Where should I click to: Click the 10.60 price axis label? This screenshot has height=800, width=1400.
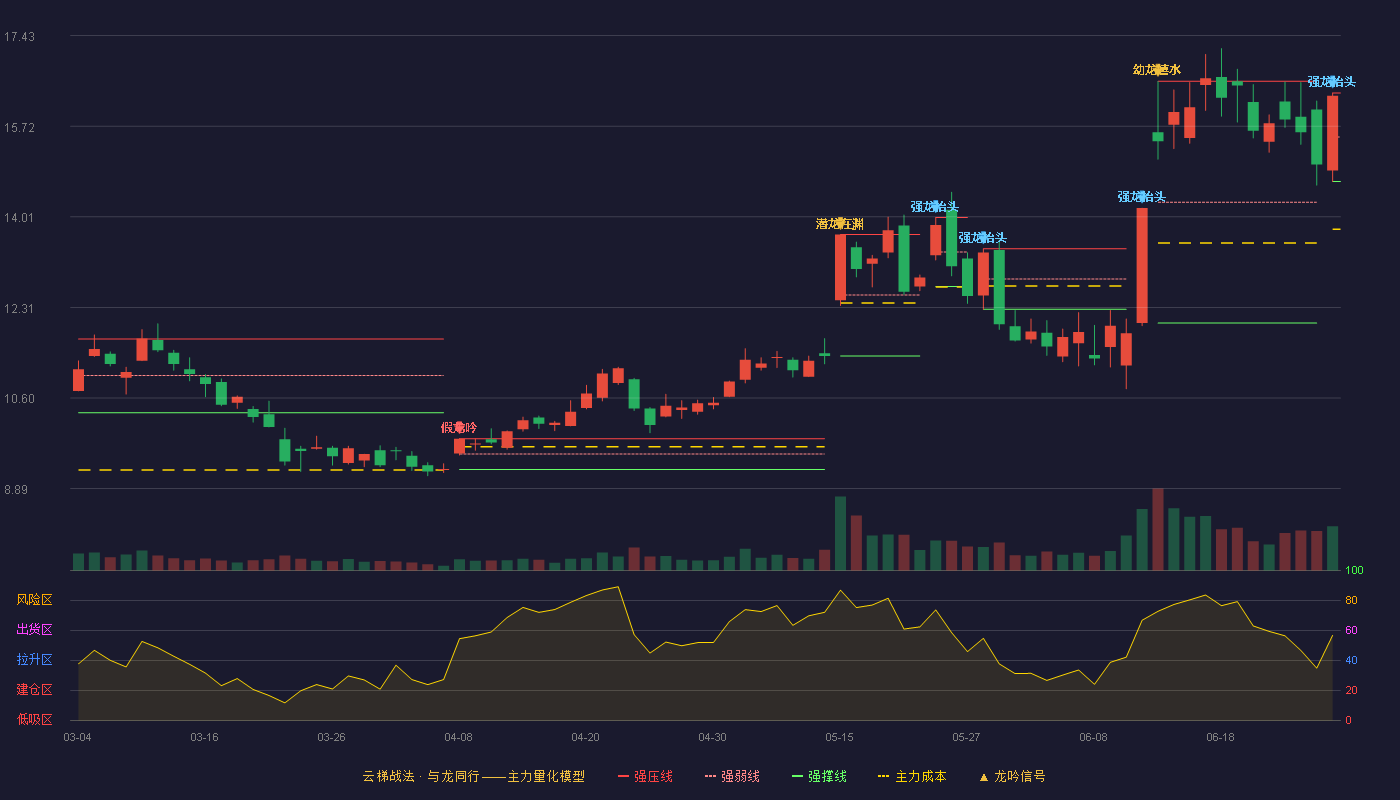[19, 399]
